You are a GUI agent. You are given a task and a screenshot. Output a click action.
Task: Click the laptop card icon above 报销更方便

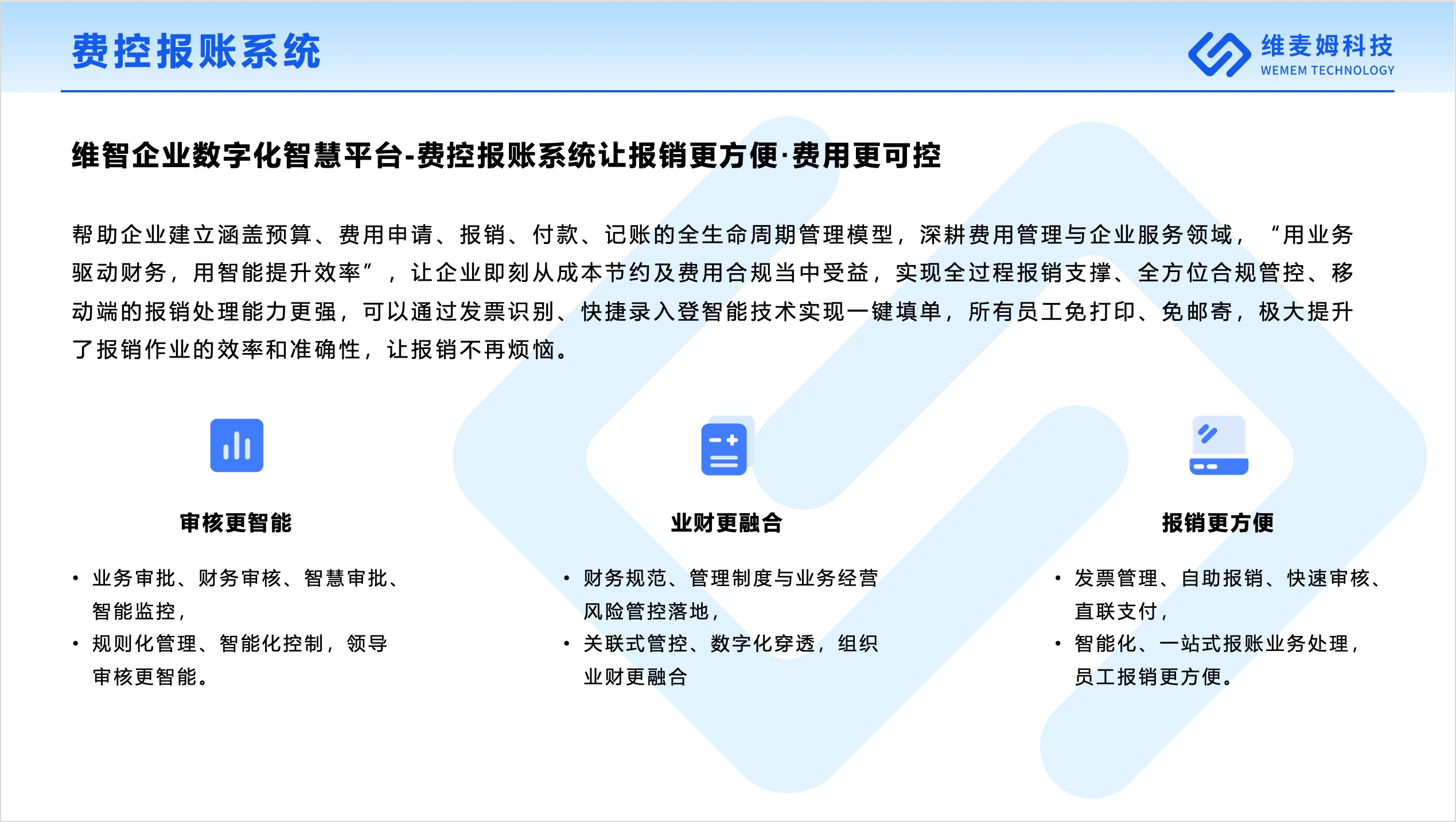pyautogui.click(x=1218, y=445)
